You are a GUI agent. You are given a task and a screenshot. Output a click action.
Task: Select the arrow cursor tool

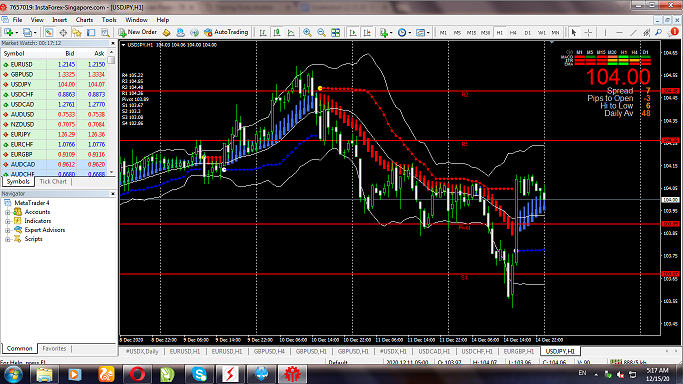[x=574, y=32]
